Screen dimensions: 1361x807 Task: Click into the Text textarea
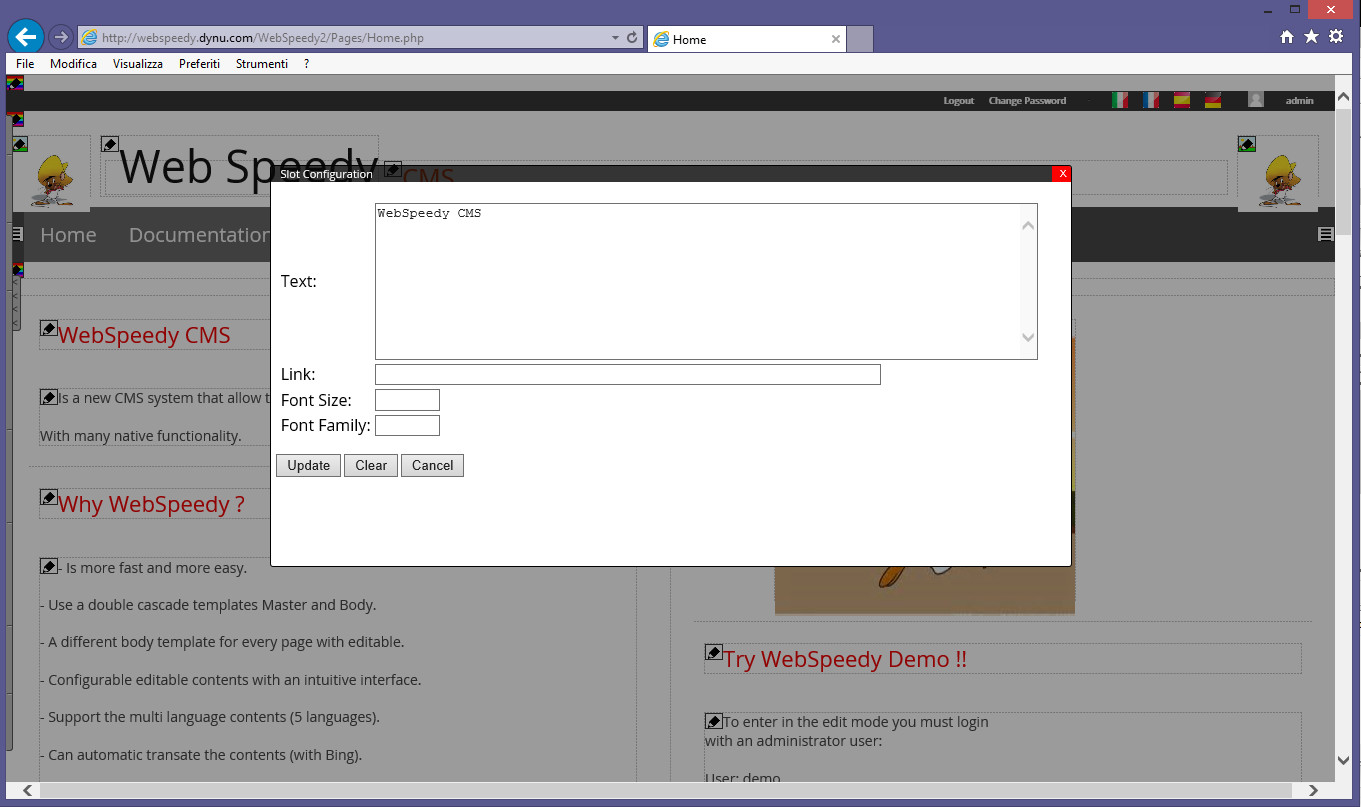click(x=706, y=281)
